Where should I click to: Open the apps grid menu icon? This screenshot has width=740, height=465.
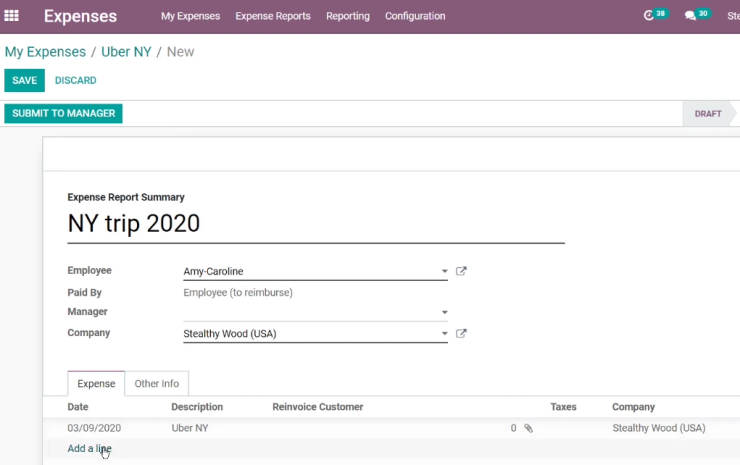11,16
